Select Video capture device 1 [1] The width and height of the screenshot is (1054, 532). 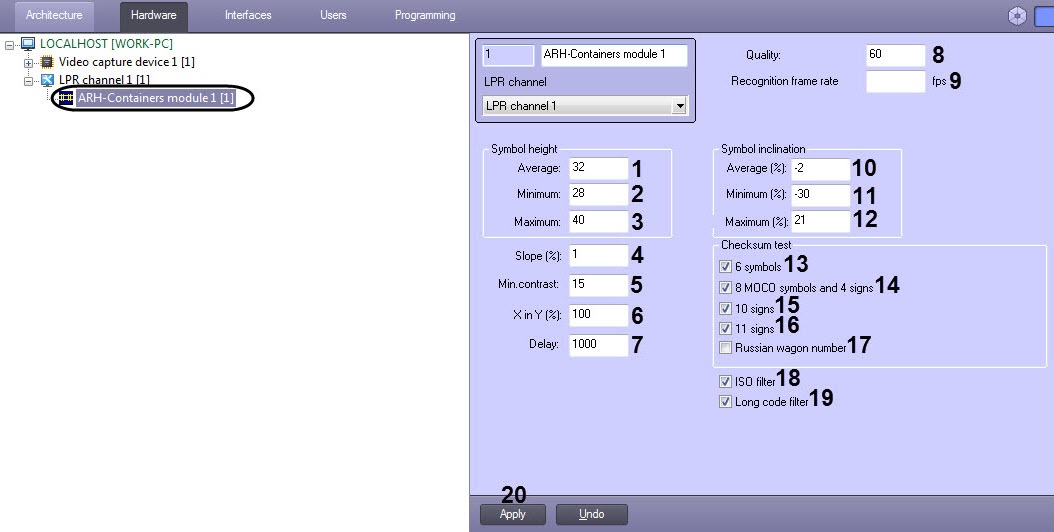pos(126,62)
